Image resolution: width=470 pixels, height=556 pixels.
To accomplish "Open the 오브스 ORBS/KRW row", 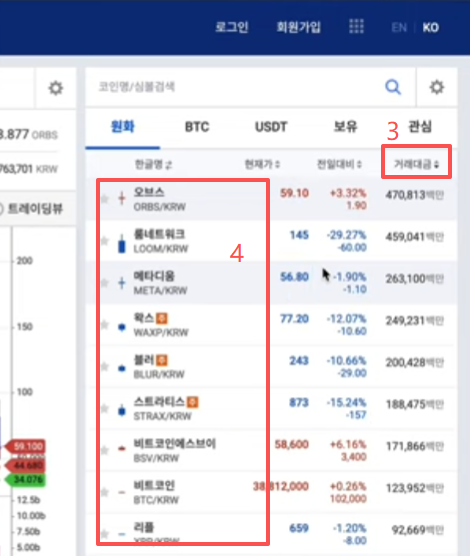I will click(271, 199).
